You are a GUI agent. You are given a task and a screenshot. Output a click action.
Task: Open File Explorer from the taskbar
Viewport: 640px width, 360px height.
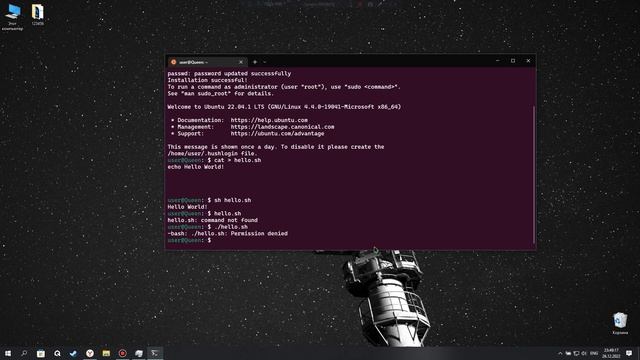coord(106,353)
